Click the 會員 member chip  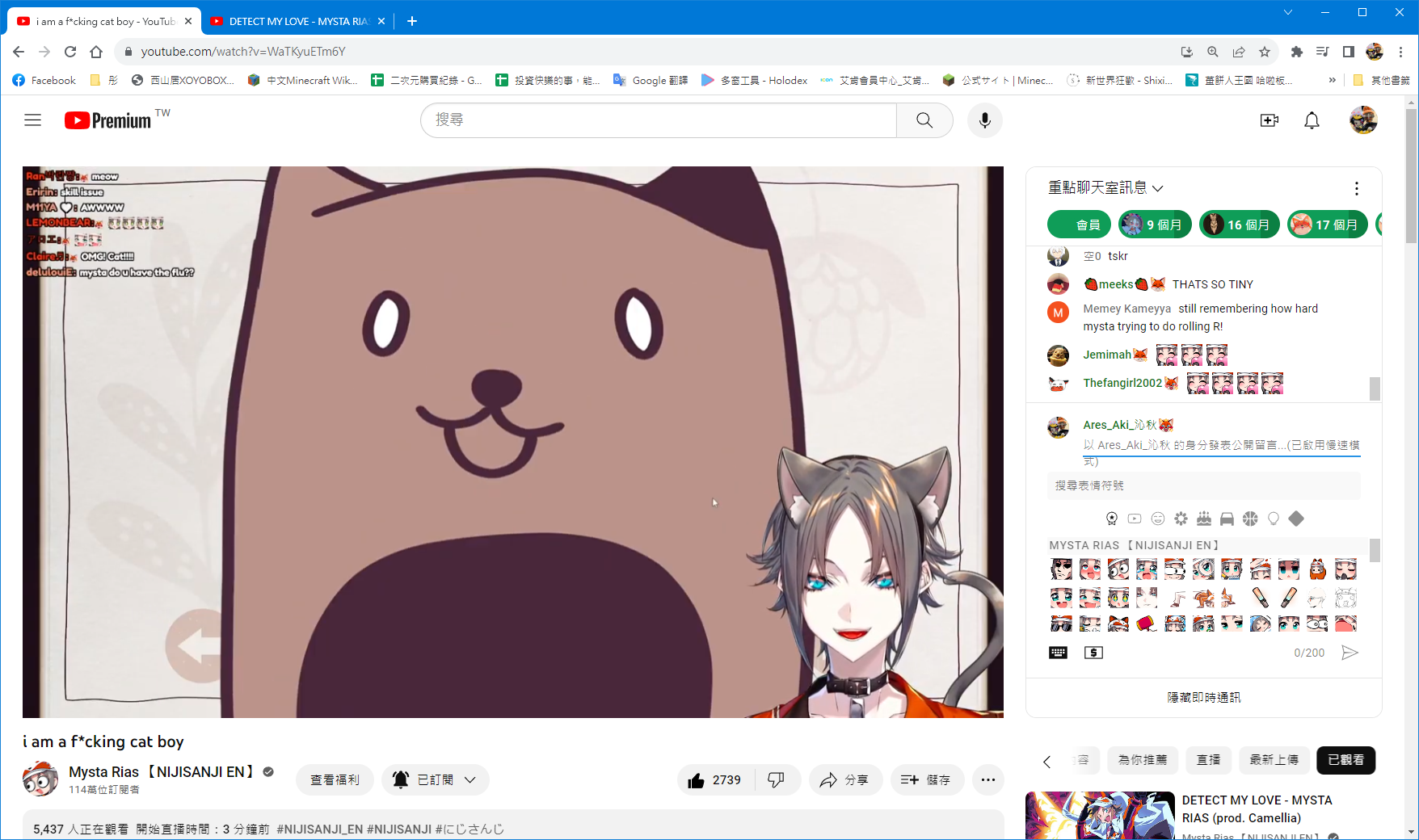(x=1079, y=225)
